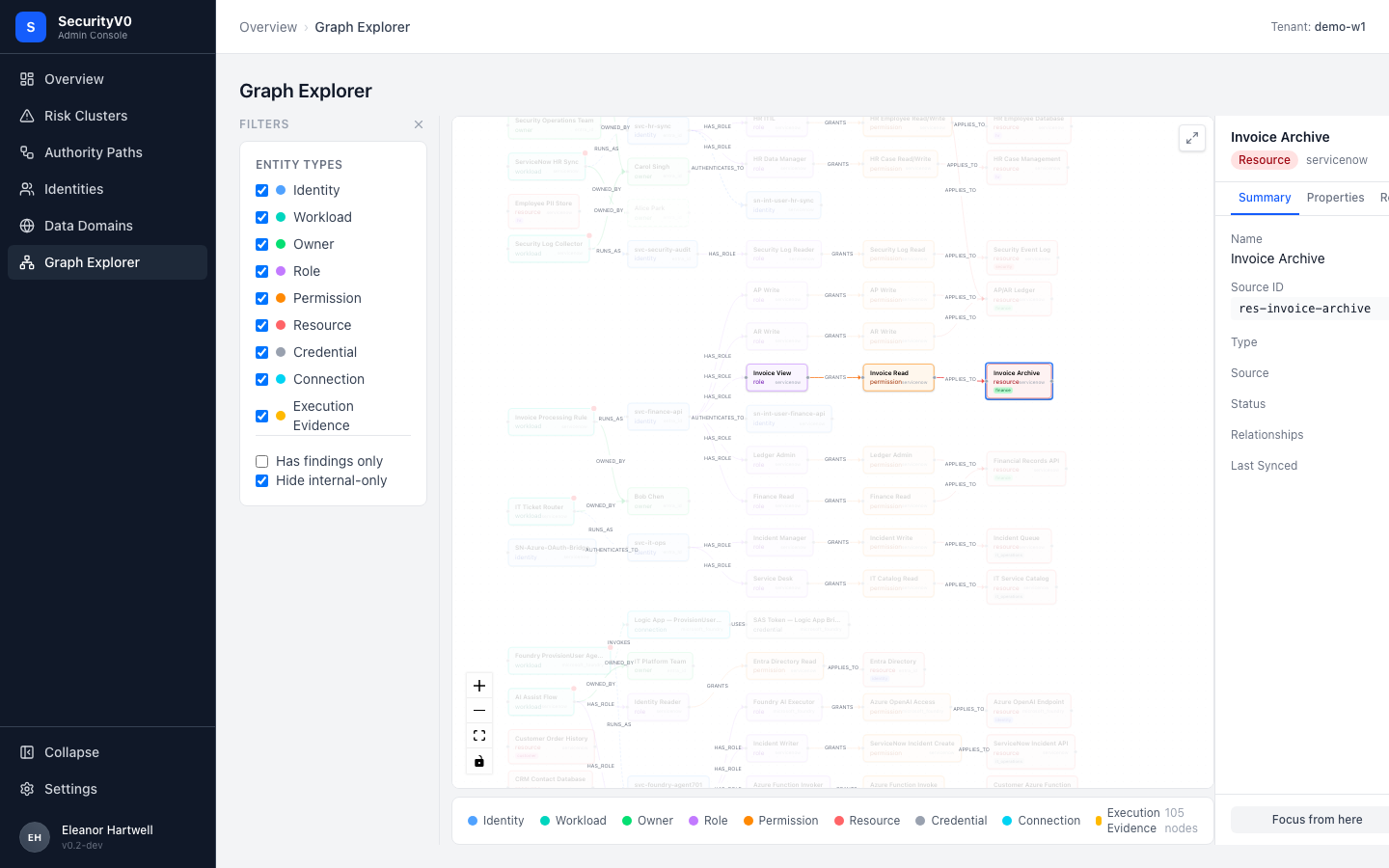1389x868 pixels.
Task: Select the svc-security-audit identity node
Action: click(x=663, y=254)
